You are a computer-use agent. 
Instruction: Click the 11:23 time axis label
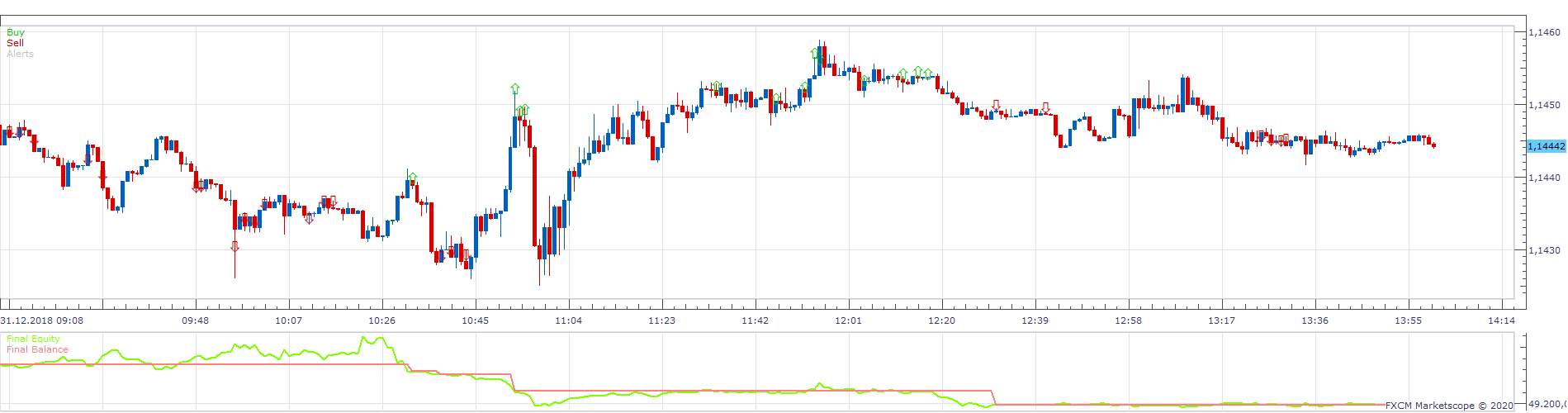click(662, 320)
